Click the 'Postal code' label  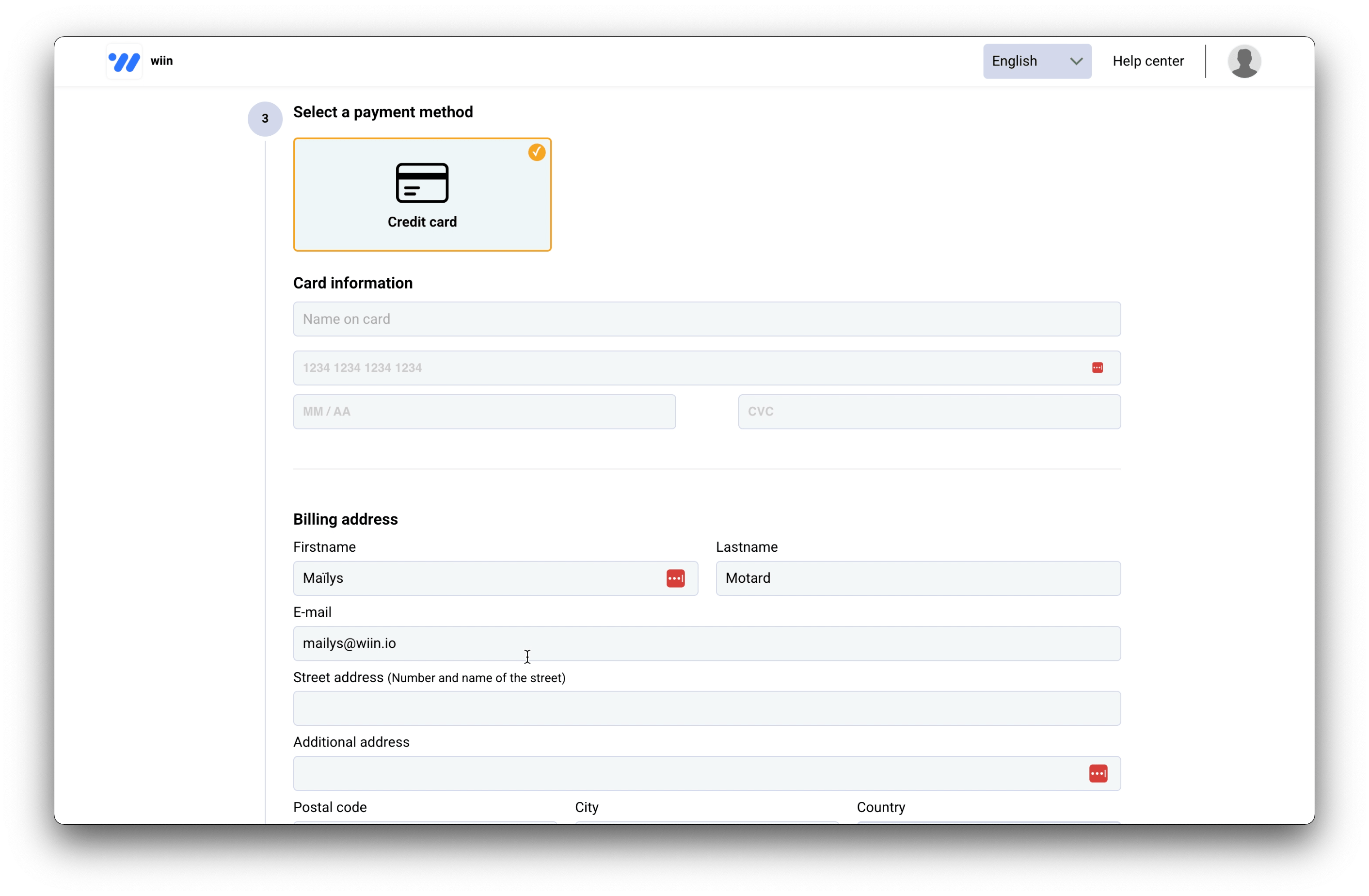[330, 807]
